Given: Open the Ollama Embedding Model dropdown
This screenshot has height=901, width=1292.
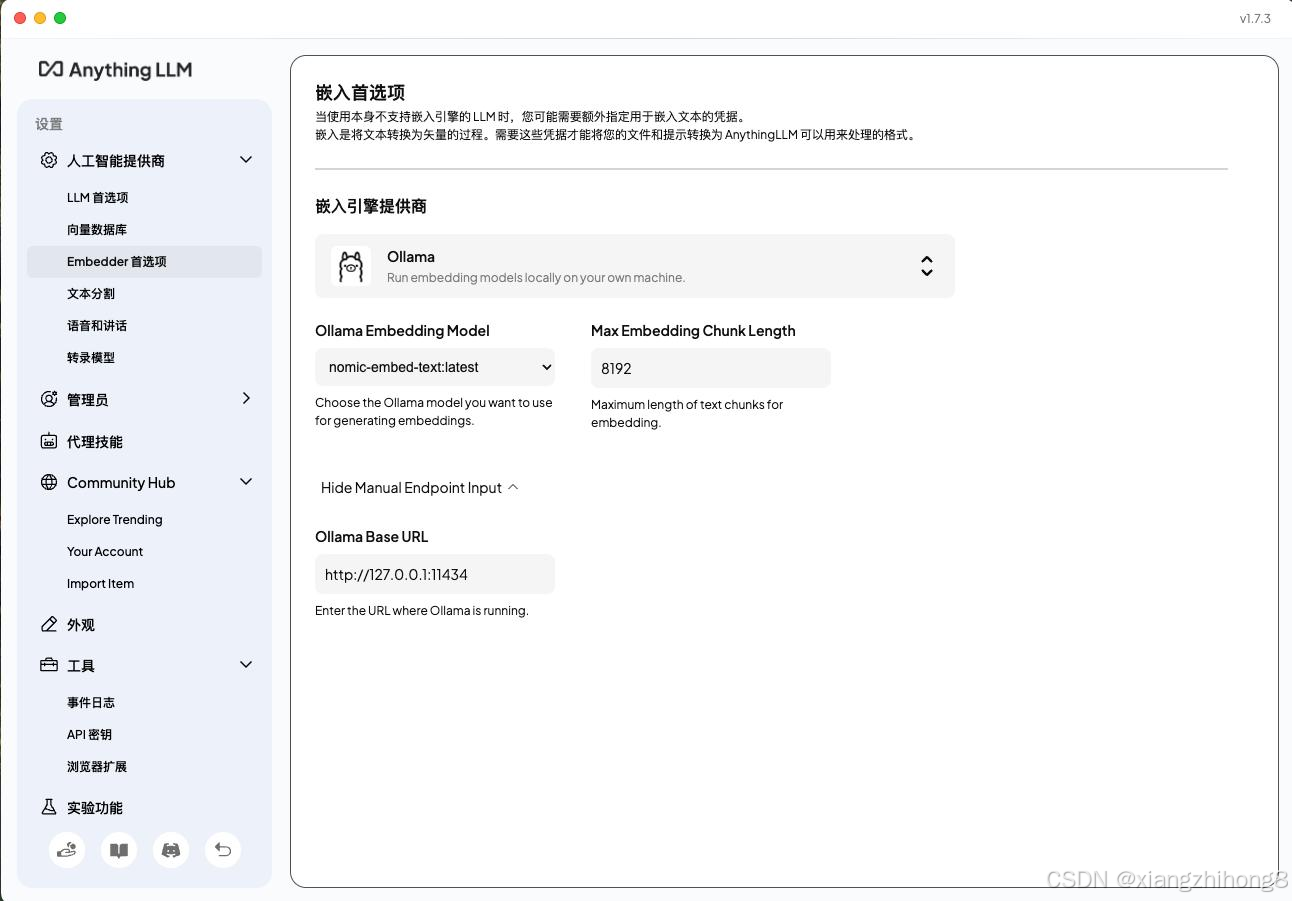Looking at the screenshot, I should pyautogui.click(x=435, y=367).
